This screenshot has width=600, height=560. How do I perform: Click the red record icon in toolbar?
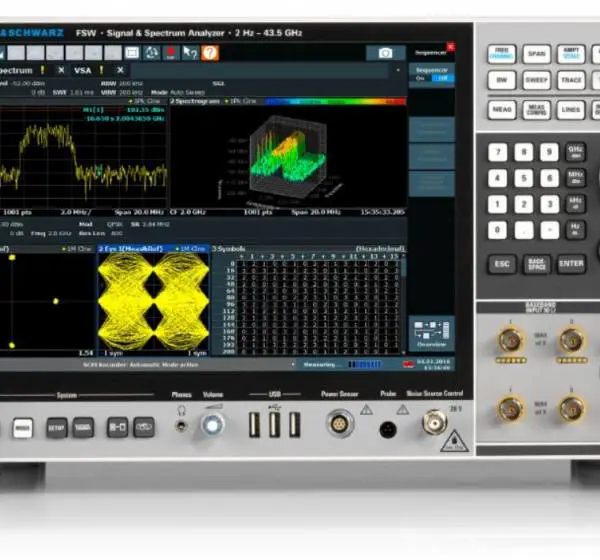click(171, 53)
